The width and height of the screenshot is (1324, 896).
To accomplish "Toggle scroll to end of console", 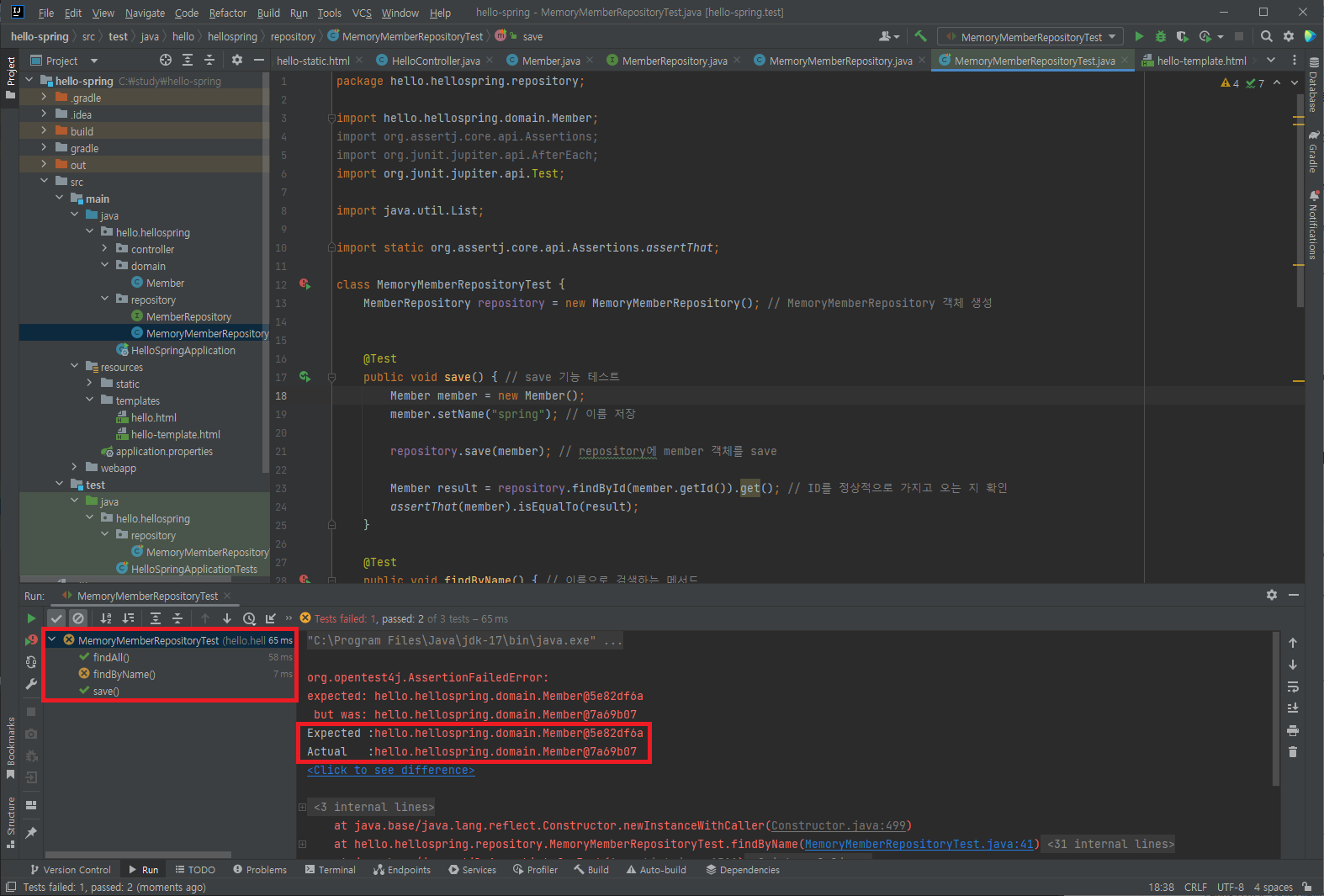I will 1293,708.
